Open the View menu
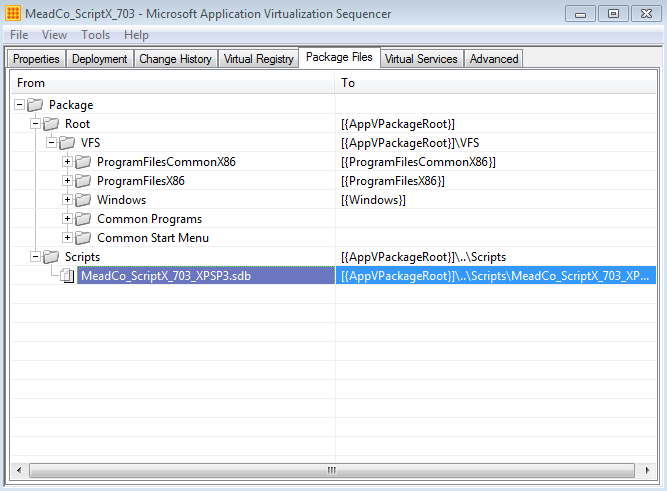667x491 pixels. pos(54,35)
